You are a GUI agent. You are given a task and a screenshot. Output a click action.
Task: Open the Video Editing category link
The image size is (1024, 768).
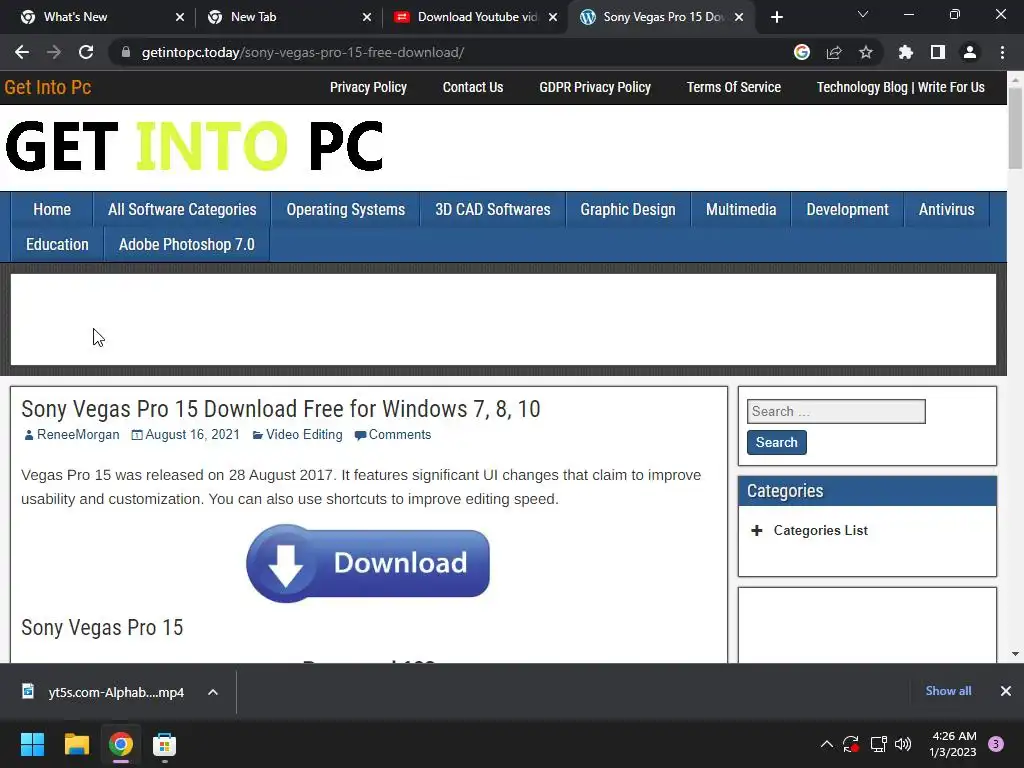(x=304, y=435)
